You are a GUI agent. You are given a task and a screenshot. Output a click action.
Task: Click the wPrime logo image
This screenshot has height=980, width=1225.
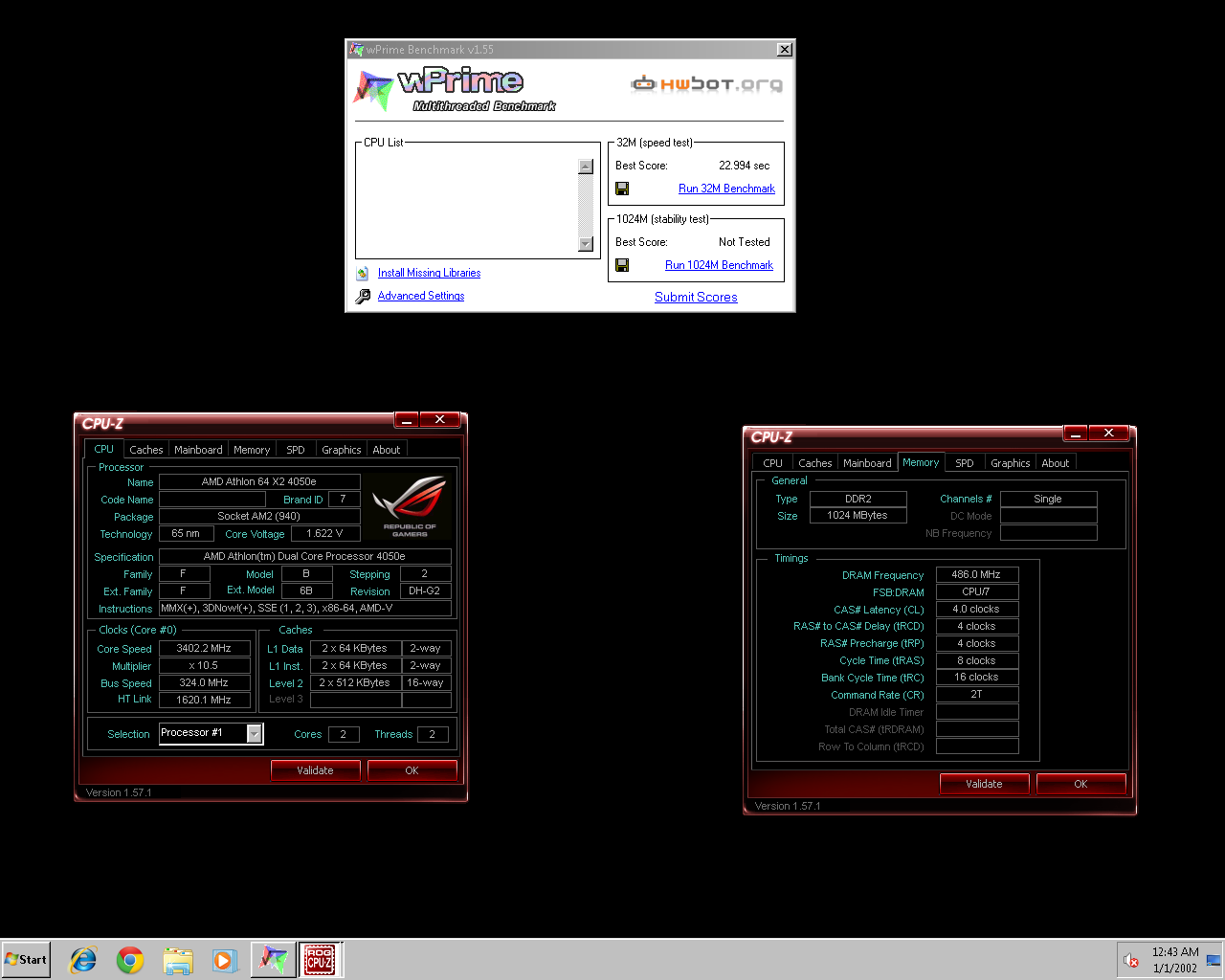tap(455, 90)
